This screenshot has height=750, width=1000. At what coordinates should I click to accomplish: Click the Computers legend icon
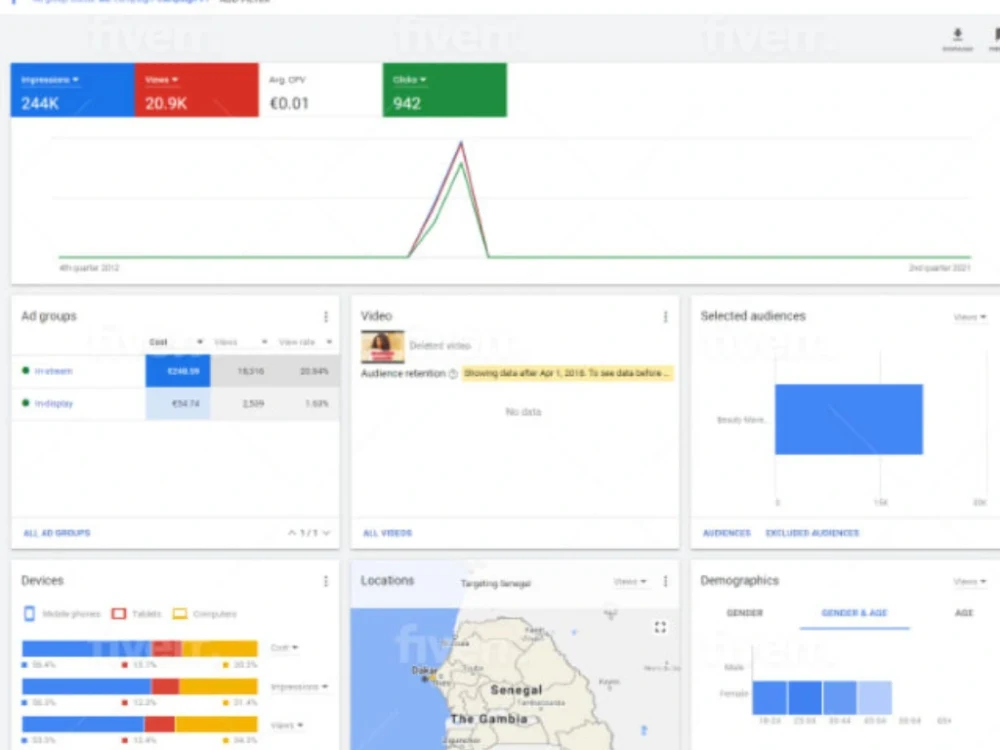click(x=180, y=614)
